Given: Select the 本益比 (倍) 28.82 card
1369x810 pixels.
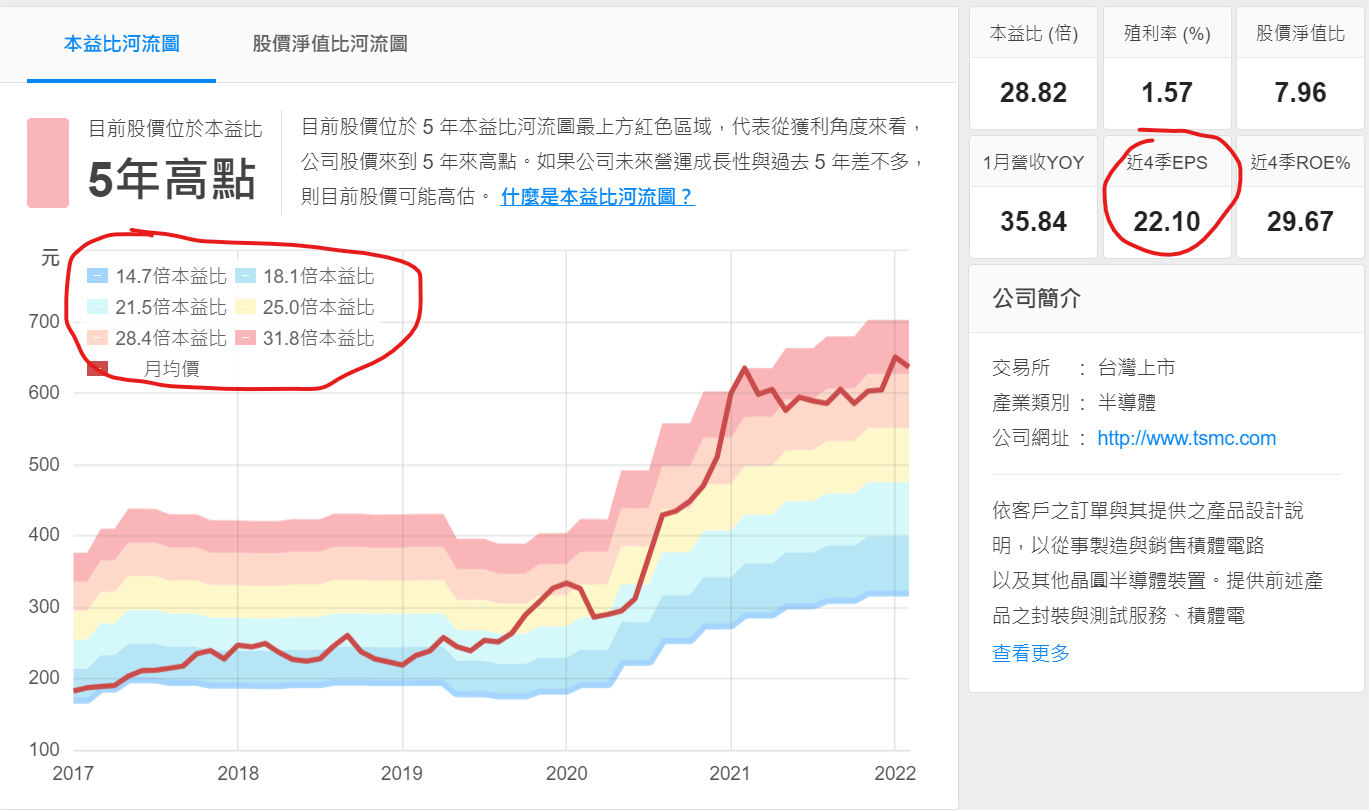Looking at the screenshot, I should (x=1033, y=68).
